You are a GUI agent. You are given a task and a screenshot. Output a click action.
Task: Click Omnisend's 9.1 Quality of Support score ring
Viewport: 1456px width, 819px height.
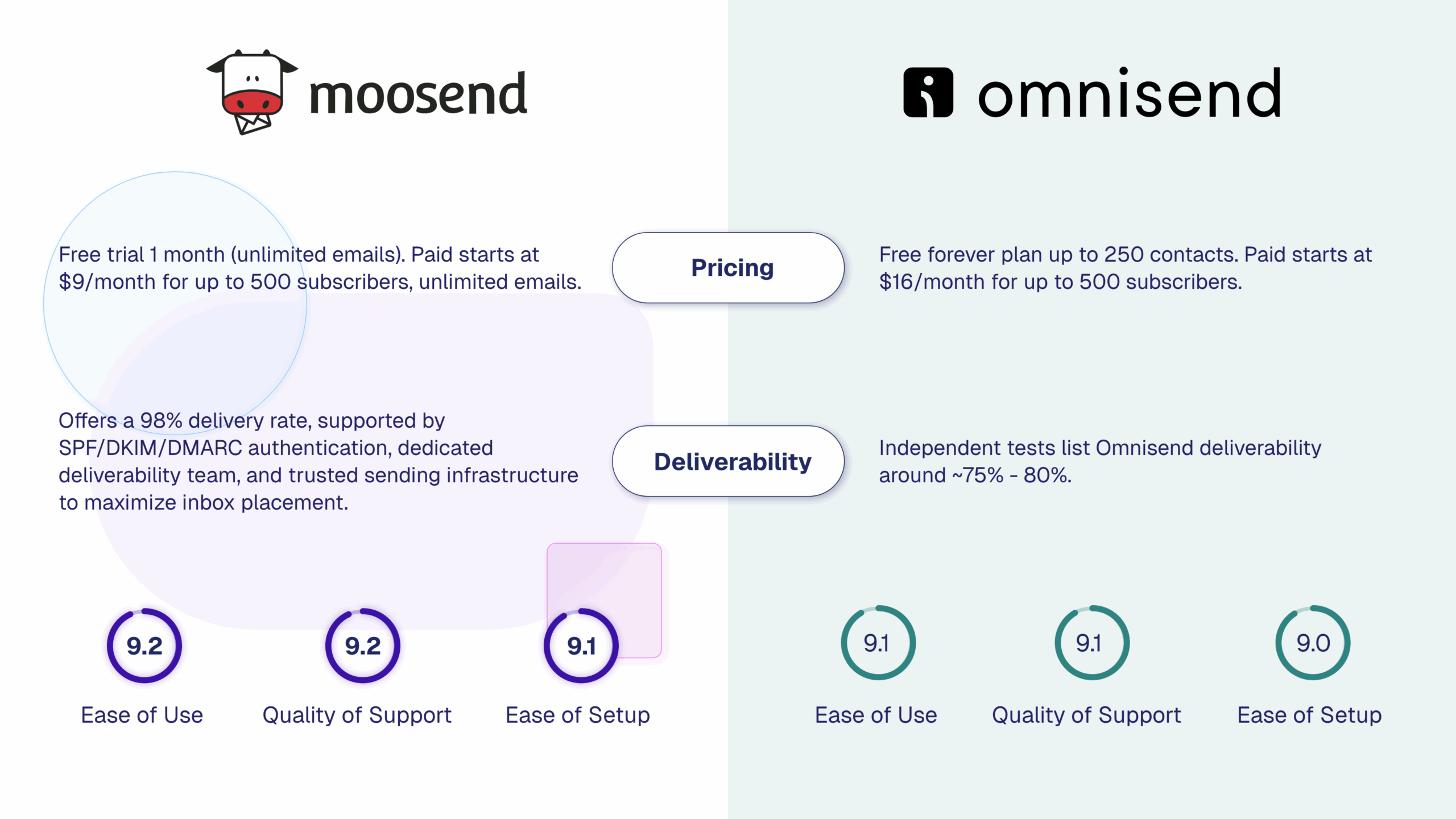(1091, 643)
